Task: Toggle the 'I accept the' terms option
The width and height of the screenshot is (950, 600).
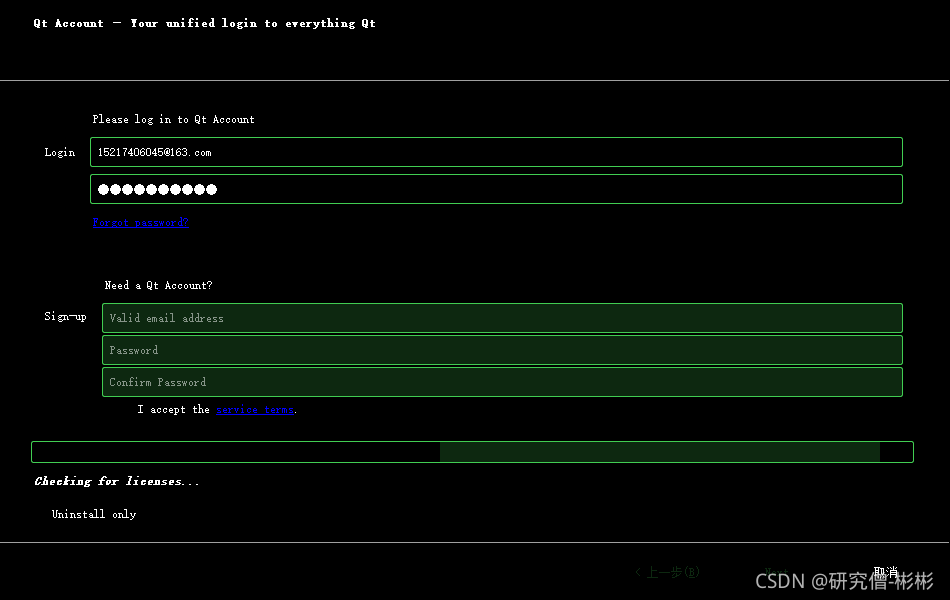Action: coord(173,410)
